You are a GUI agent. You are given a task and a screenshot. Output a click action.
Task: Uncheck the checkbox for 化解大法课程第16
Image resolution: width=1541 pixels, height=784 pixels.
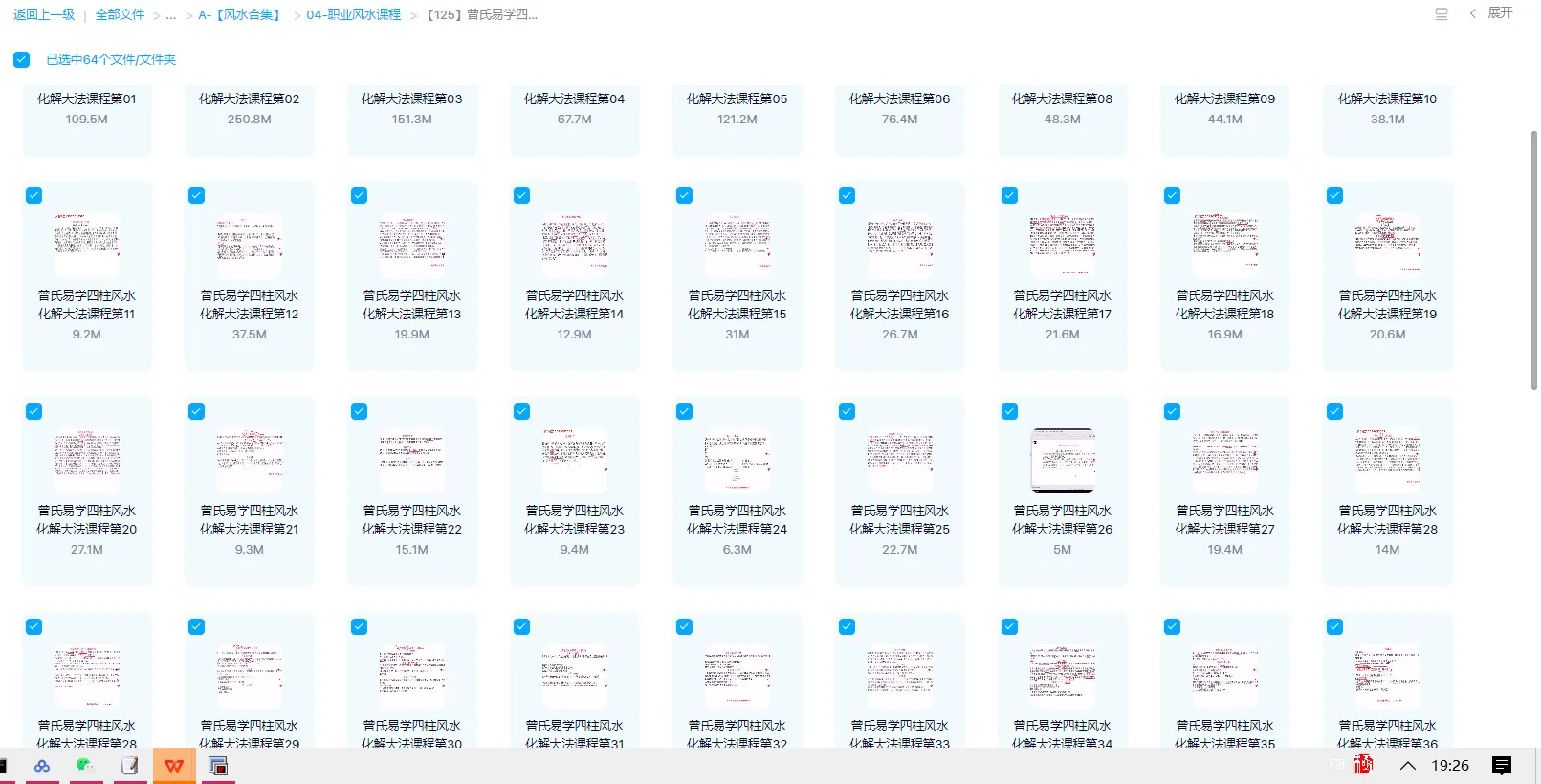[x=848, y=195]
